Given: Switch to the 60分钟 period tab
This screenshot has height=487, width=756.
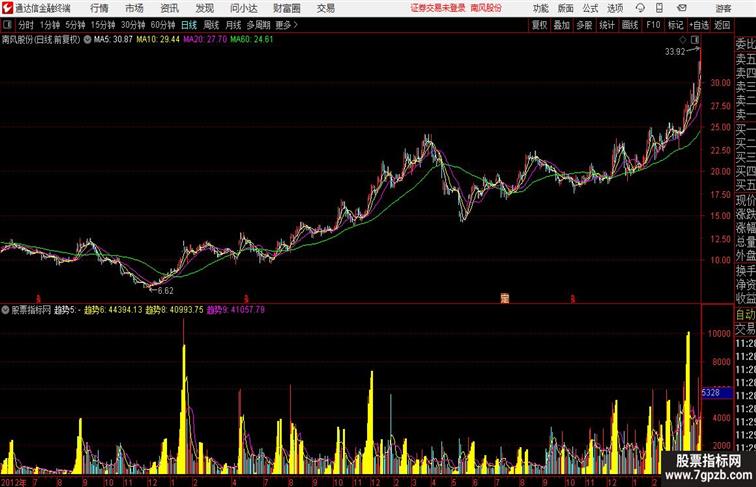Looking at the screenshot, I should coord(163,25).
